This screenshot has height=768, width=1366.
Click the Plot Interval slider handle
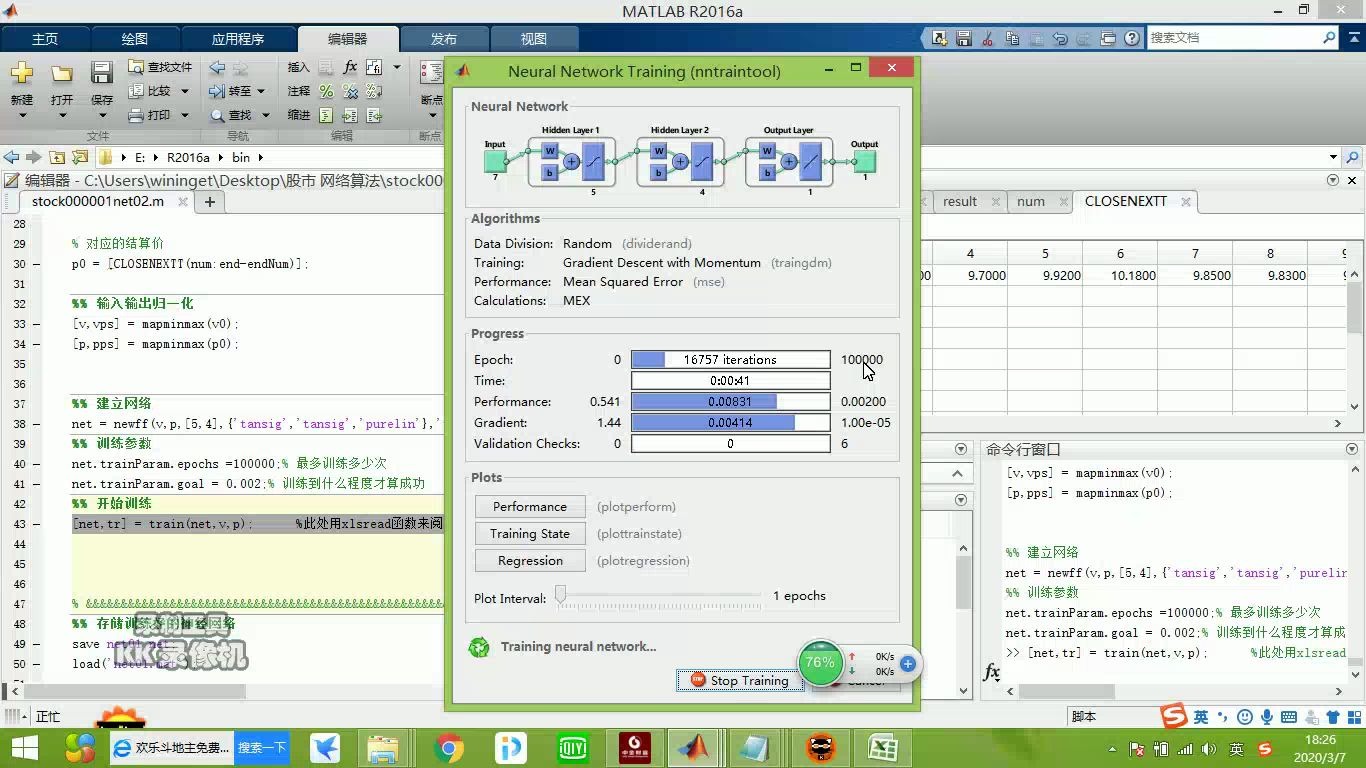click(561, 596)
